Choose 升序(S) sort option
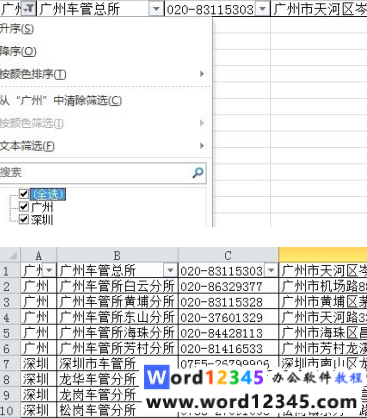This screenshot has width=367, height=418. click(17, 29)
